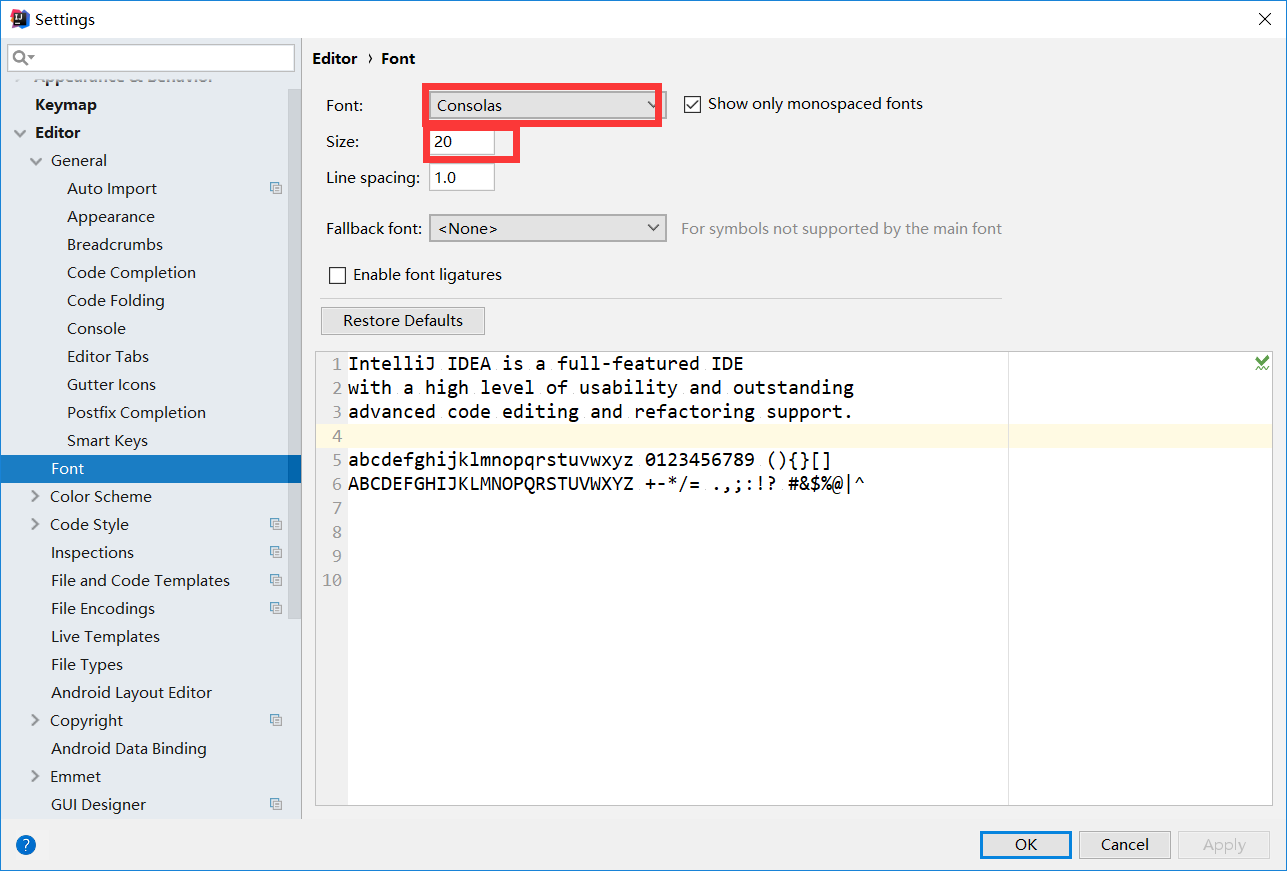Click the Restore Defaults button
The height and width of the screenshot is (871, 1287).
point(403,321)
